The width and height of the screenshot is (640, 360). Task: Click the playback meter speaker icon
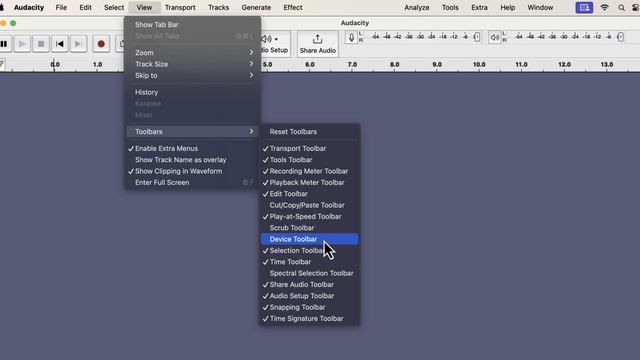pyautogui.click(x=494, y=38)
